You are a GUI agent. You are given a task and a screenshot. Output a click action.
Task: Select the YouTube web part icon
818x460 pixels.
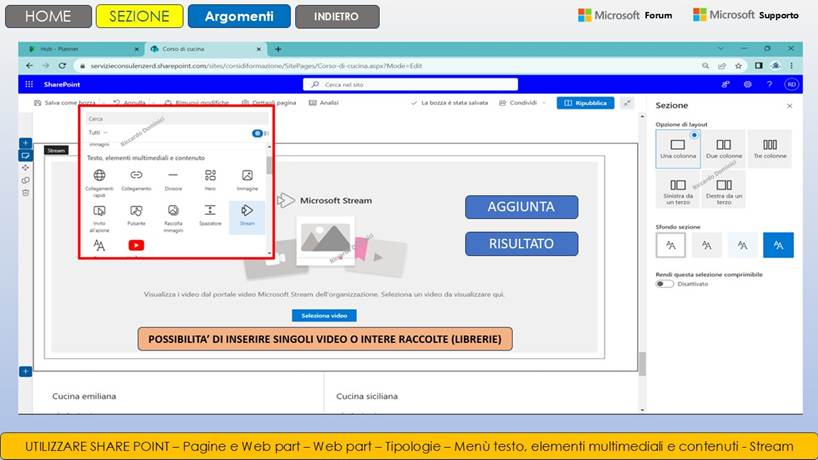(x=136, y=245)
